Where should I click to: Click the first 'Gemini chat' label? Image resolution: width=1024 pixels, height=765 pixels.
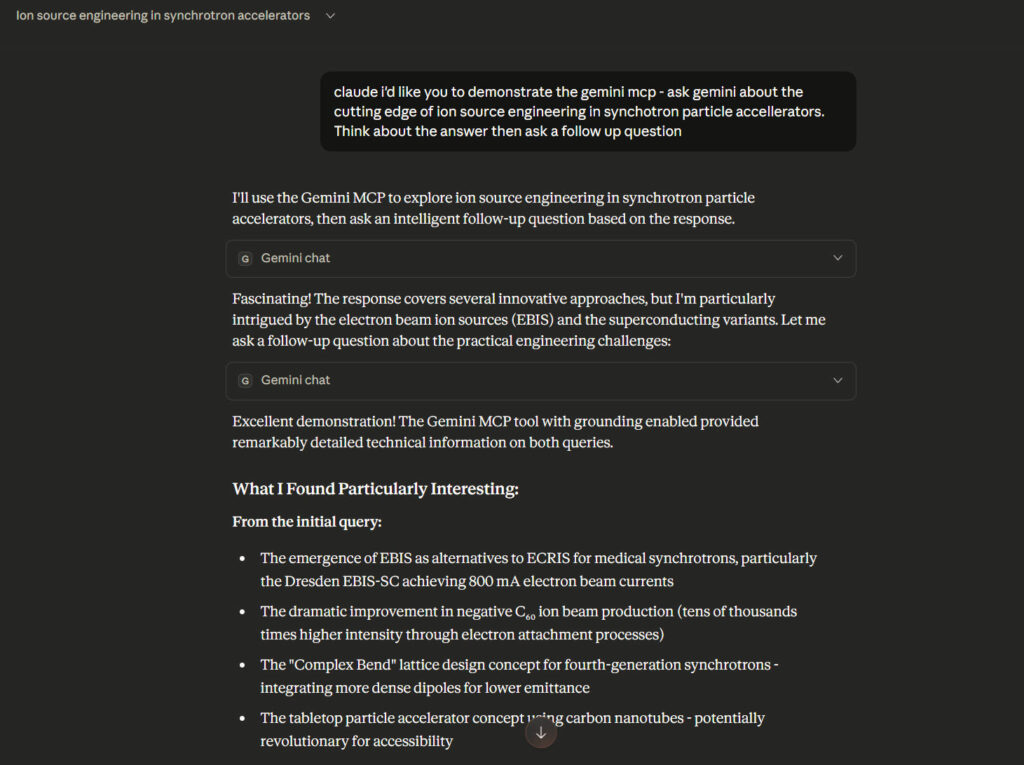[x=295, y=258]
